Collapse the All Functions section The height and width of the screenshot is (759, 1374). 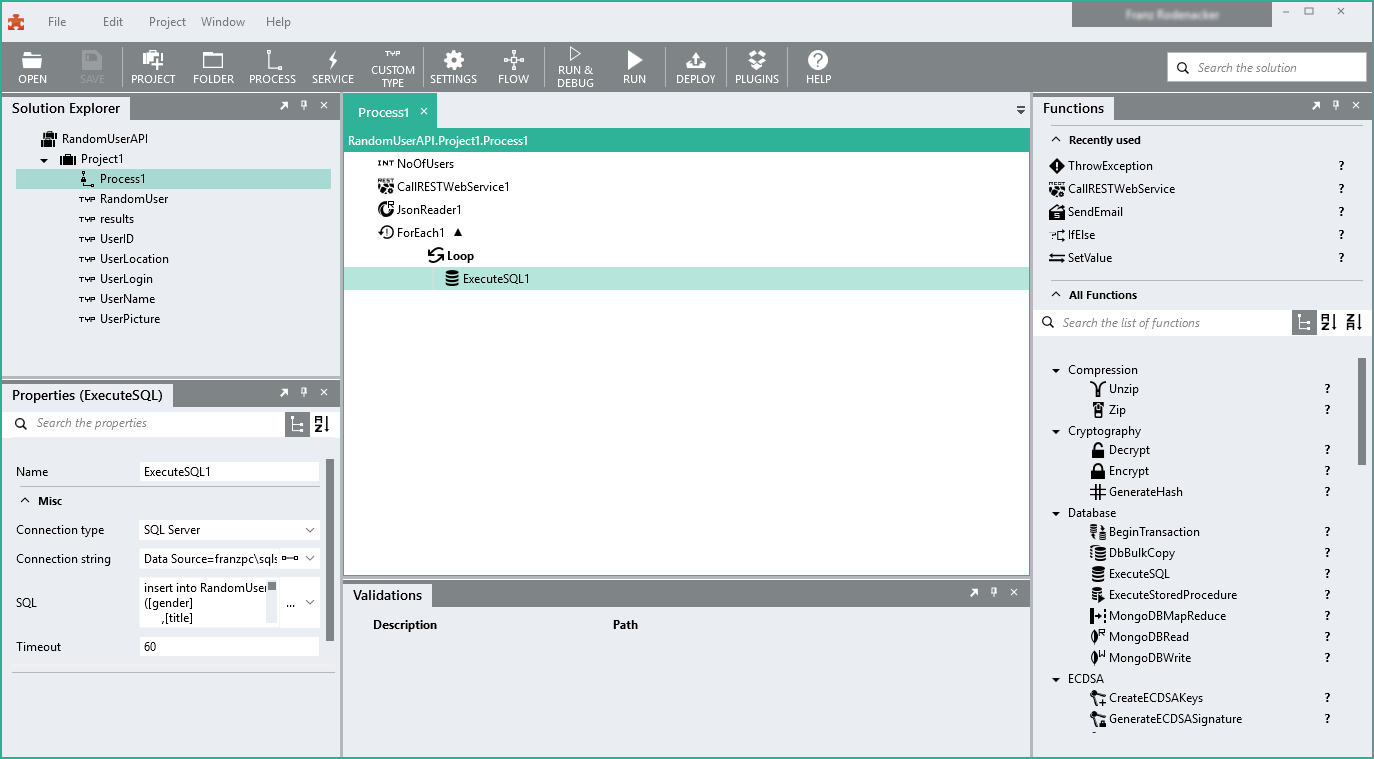[1055, 295]
